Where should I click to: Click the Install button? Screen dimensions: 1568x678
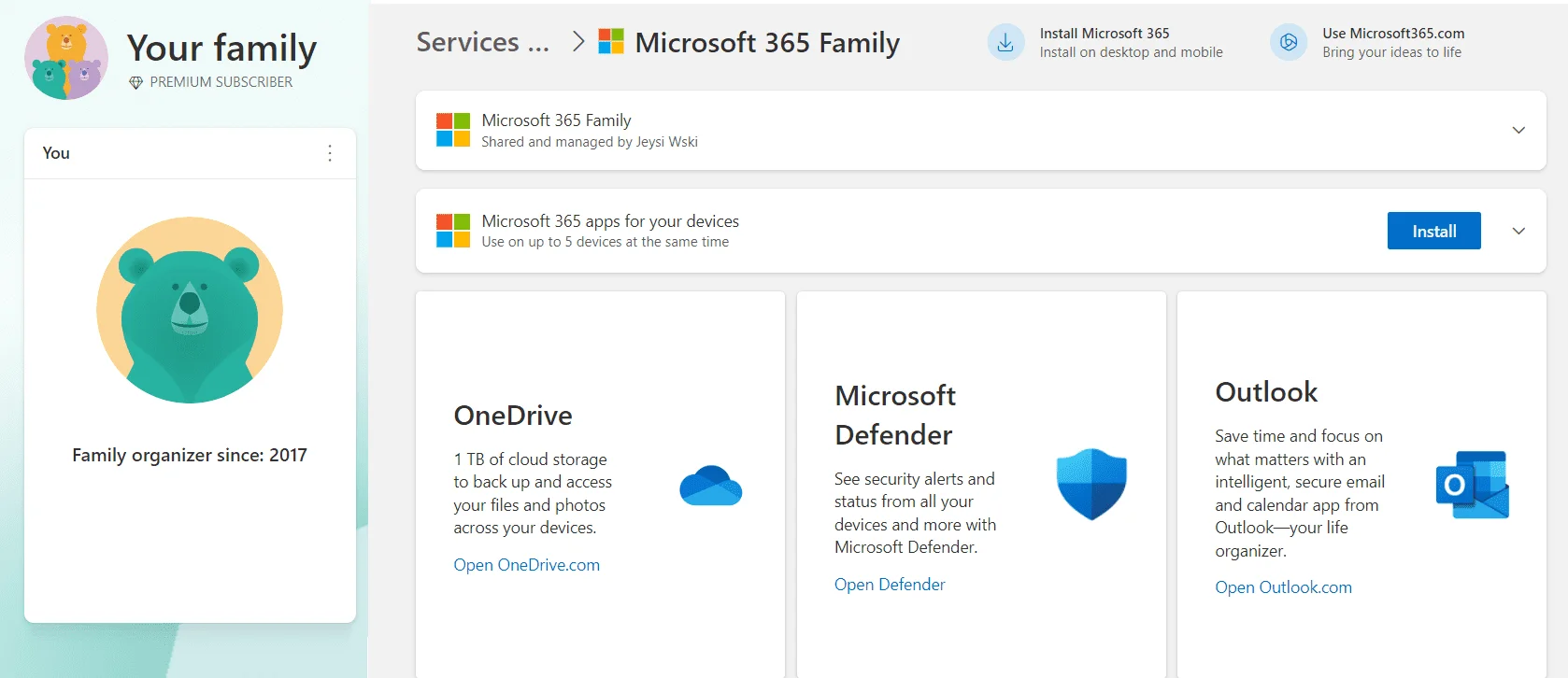coord(1434,231)
